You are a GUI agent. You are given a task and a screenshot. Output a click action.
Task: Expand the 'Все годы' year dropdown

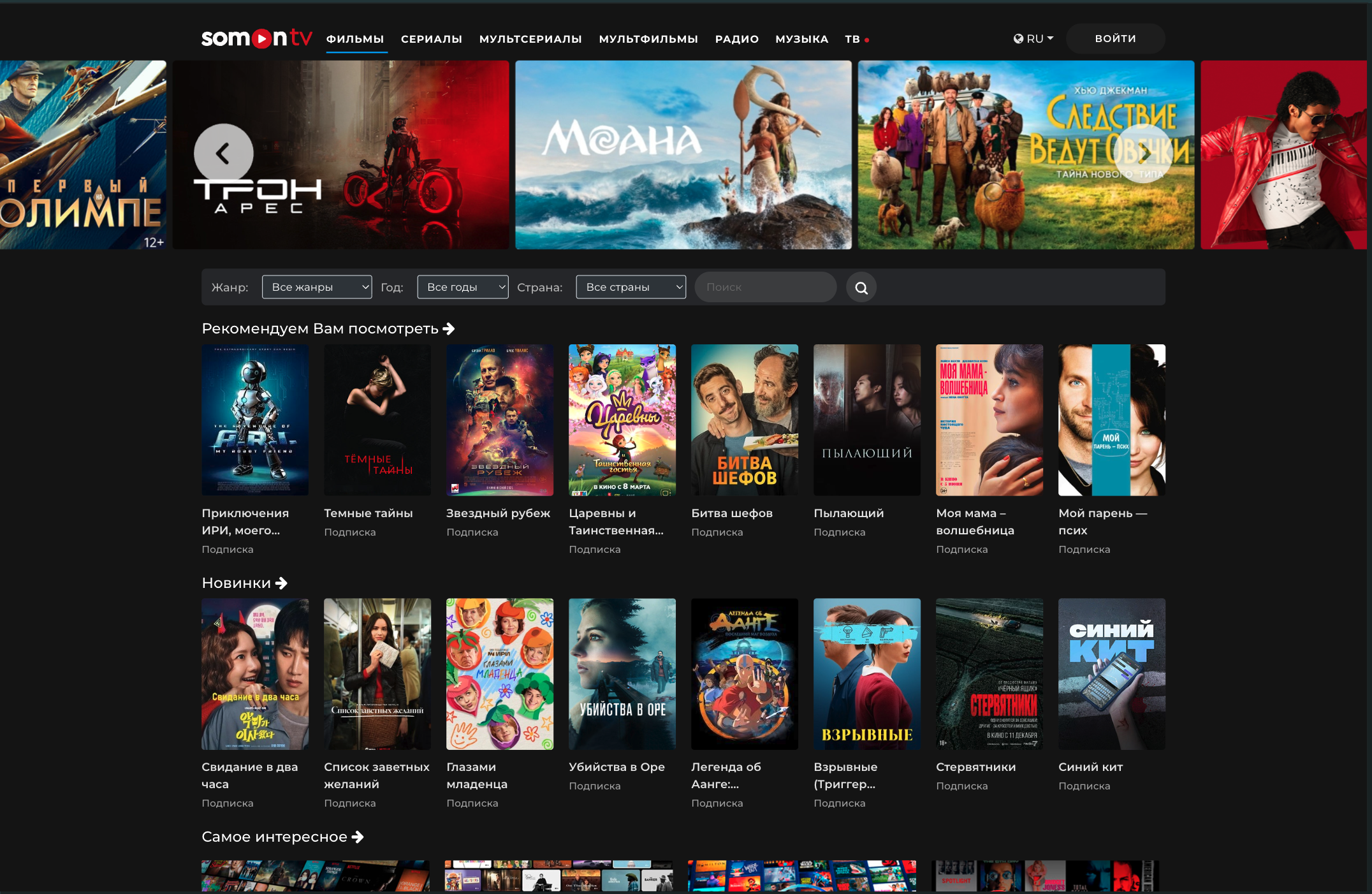[463, 287]
